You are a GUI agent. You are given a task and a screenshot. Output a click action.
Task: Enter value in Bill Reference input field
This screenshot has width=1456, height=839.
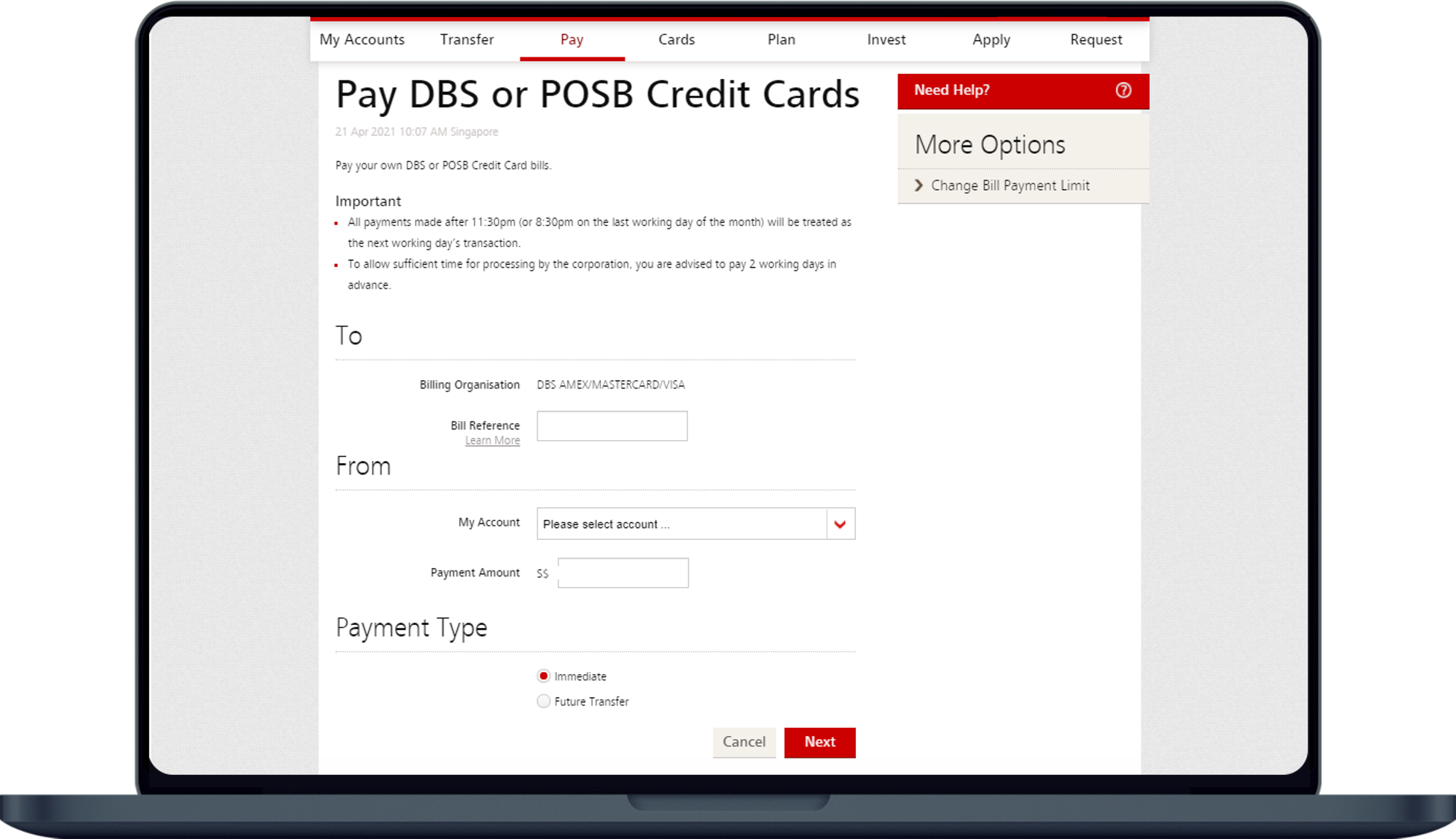611,425
